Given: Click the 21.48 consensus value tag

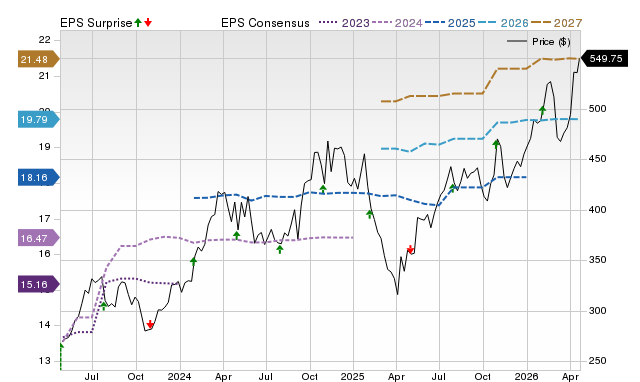Looking at the screenshot, I should point(38,60).
